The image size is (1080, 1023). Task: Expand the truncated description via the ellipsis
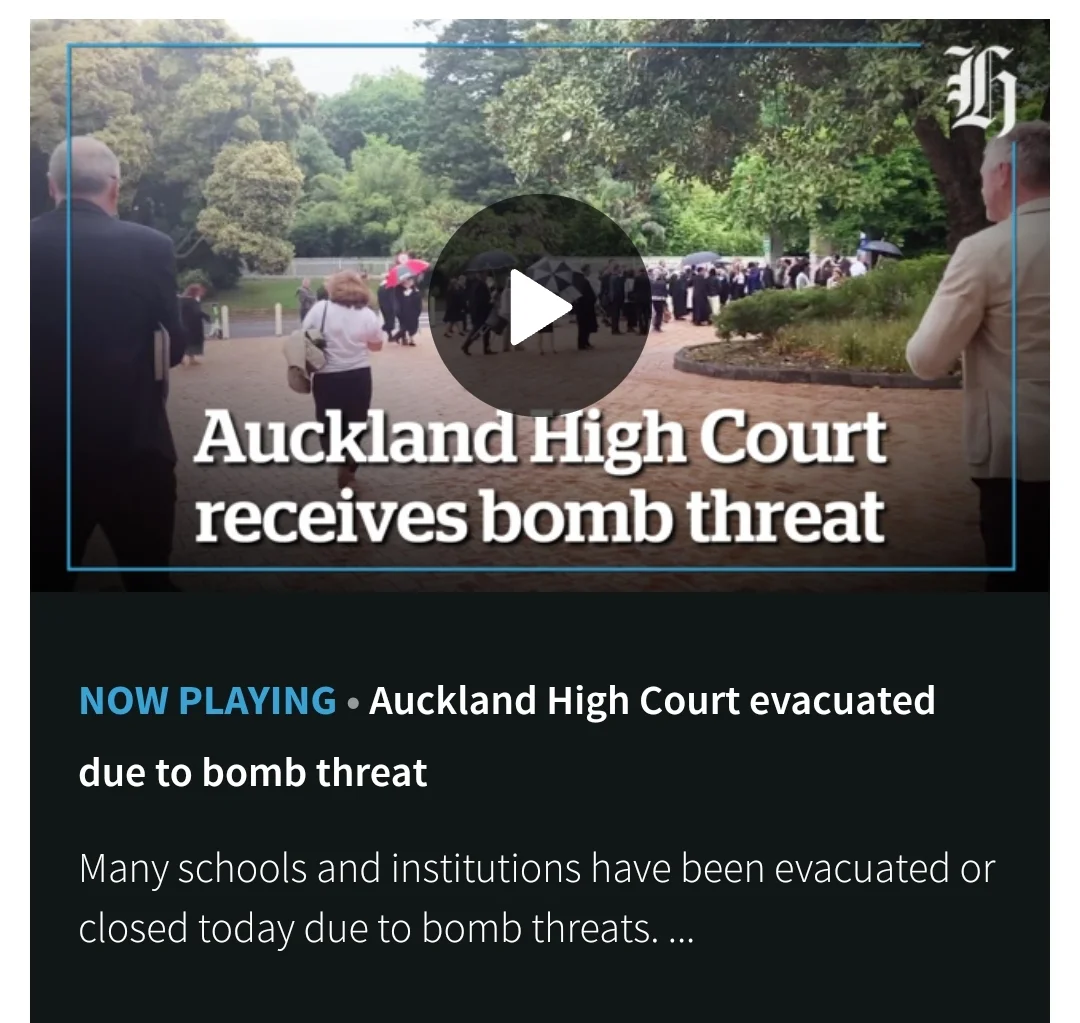point(681,930)
